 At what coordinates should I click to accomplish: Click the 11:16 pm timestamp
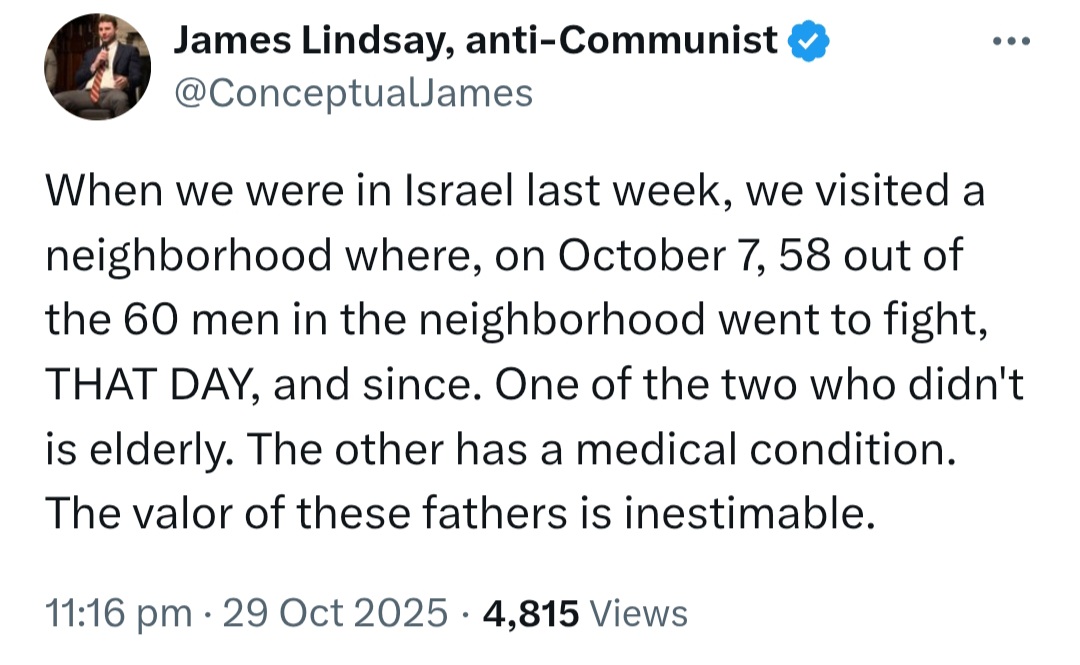118,613
